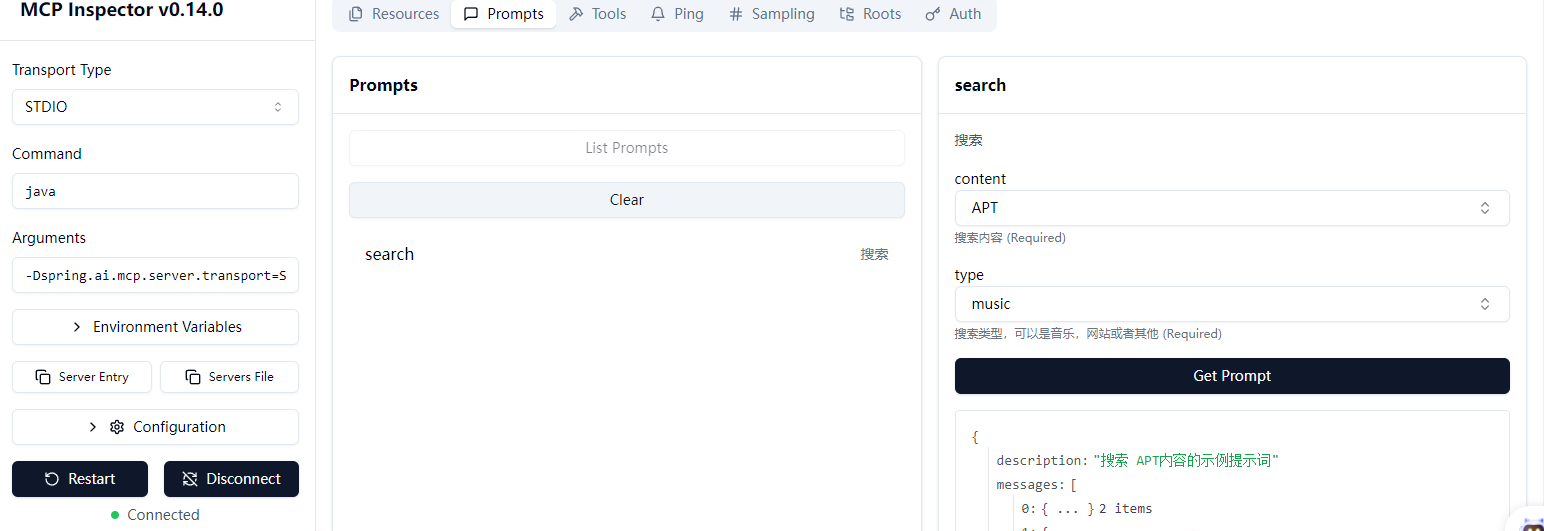Viewport: 1544px width, 531px height.
Task: Open the Auth tab
Action: point(953,14)
